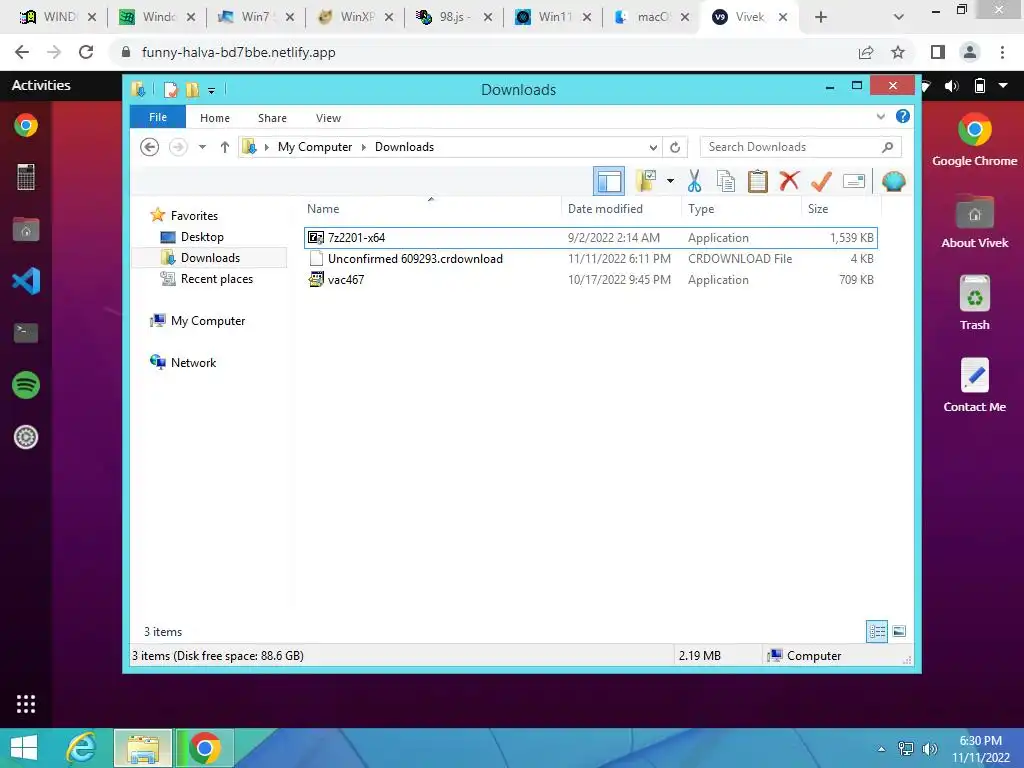This screenshot has width=1024, height=768.
Task: Select Recent places in navigation pane
Action: 217,279
